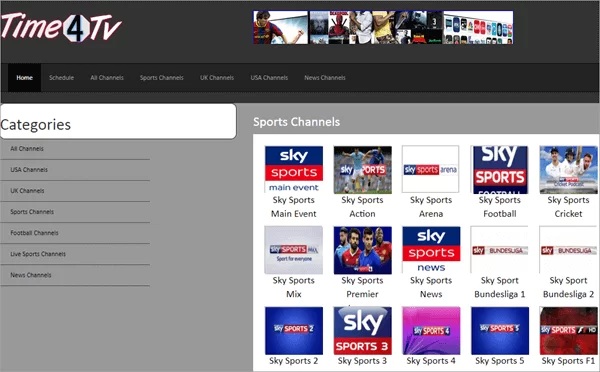Choose USA Channels from Categories list
Viewport: 600px width, 372px height.
[29, 170]
